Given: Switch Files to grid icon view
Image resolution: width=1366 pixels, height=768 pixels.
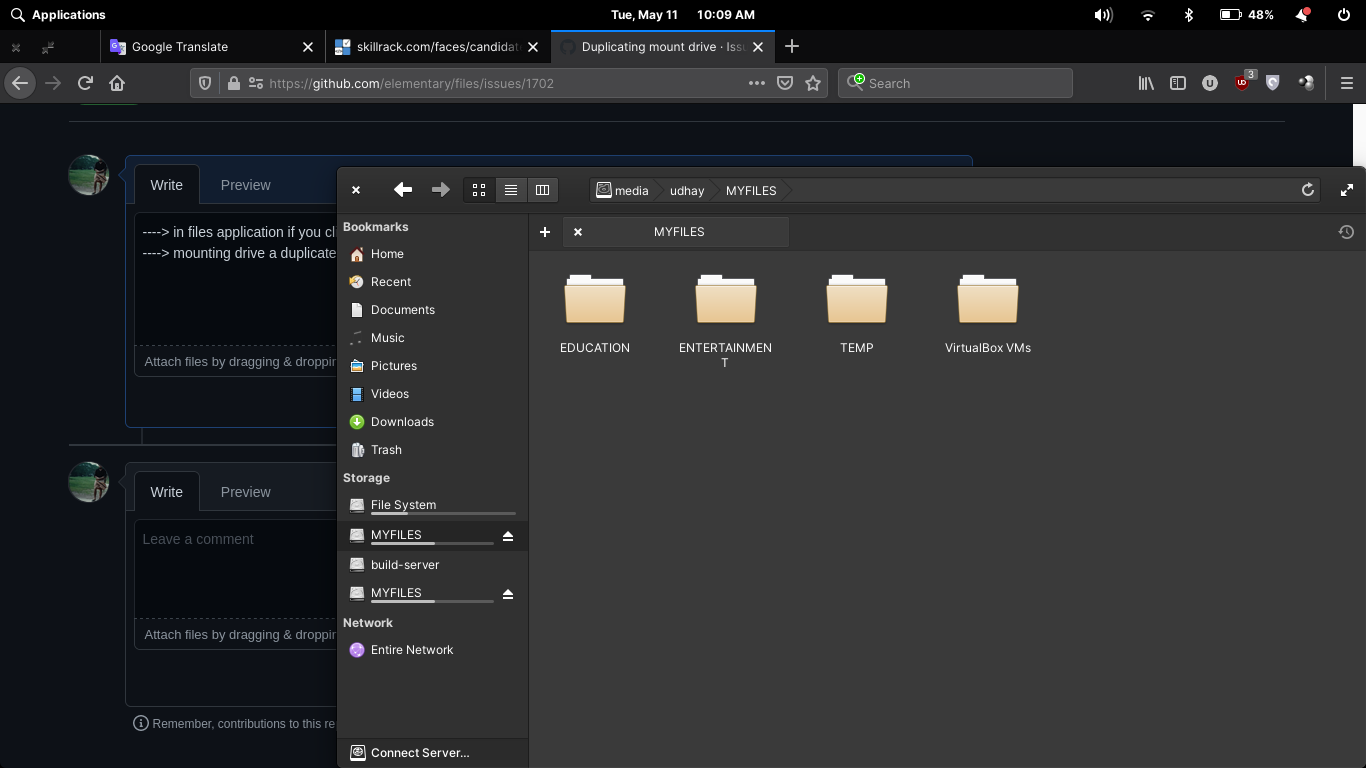Looking at the screenshot, I should click(479, 190).
